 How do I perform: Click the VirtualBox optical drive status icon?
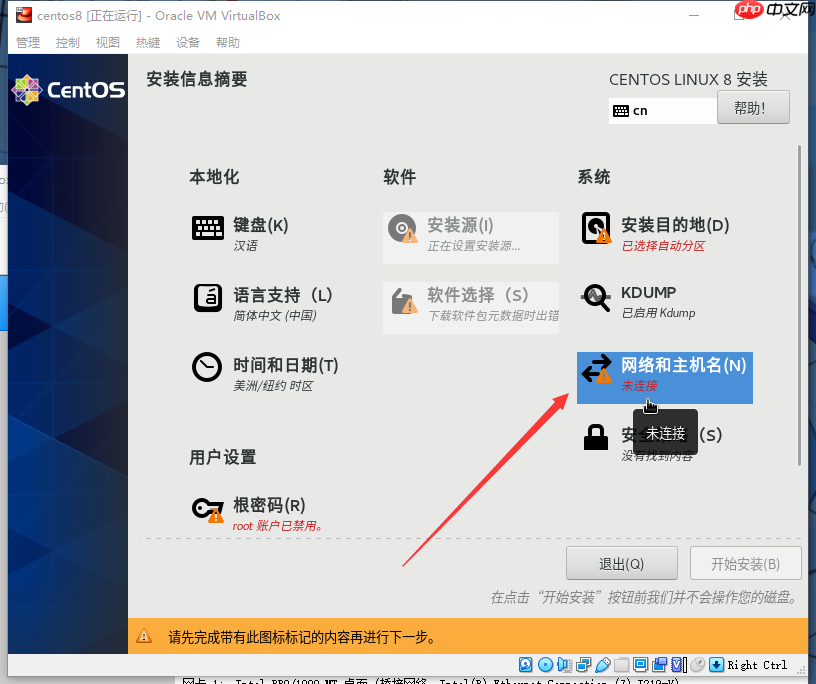545,664
